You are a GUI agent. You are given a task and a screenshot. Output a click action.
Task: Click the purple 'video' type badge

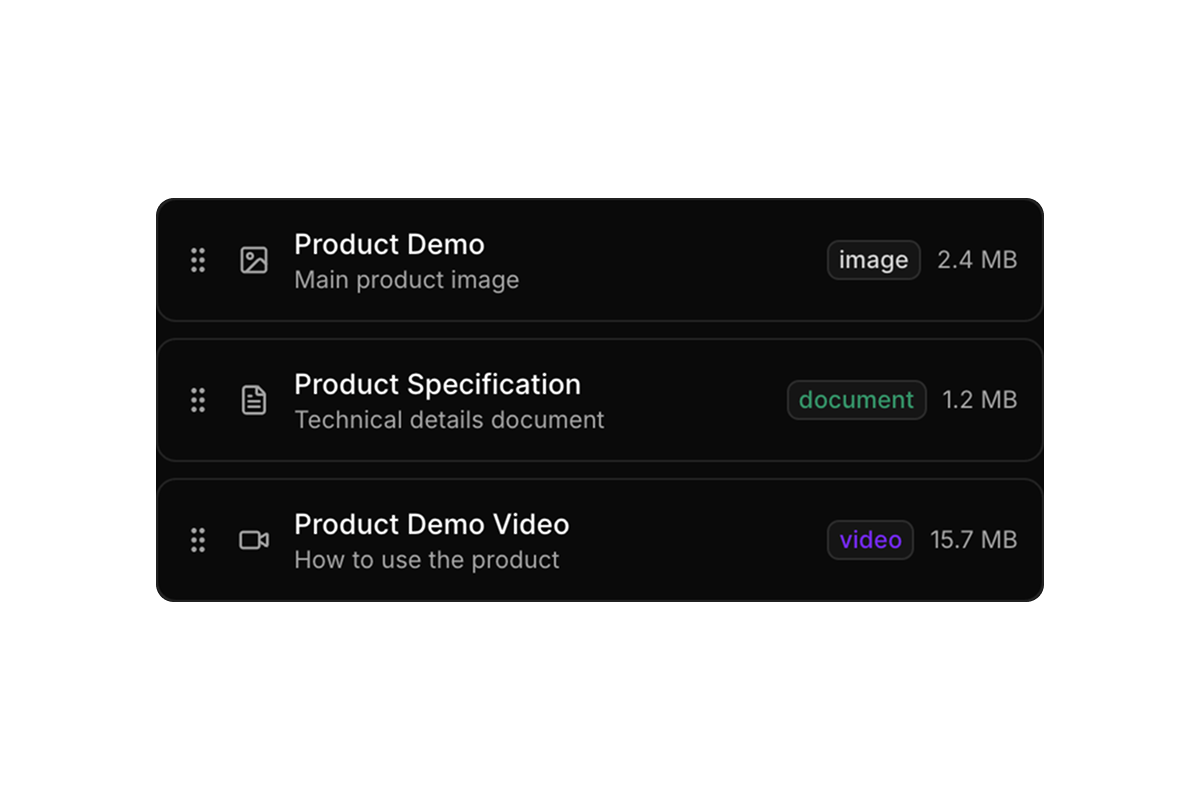coord(870,540)
